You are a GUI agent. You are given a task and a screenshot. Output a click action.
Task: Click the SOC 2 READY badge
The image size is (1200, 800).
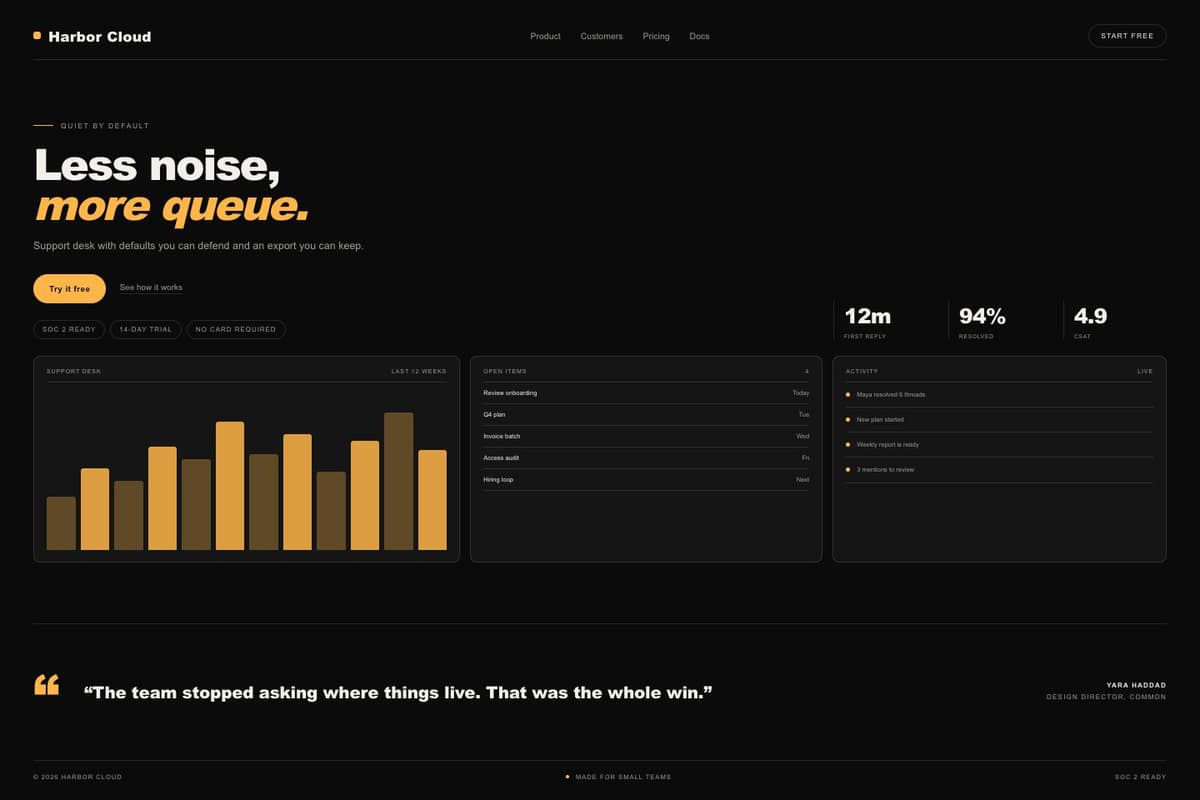click(69, 329)
